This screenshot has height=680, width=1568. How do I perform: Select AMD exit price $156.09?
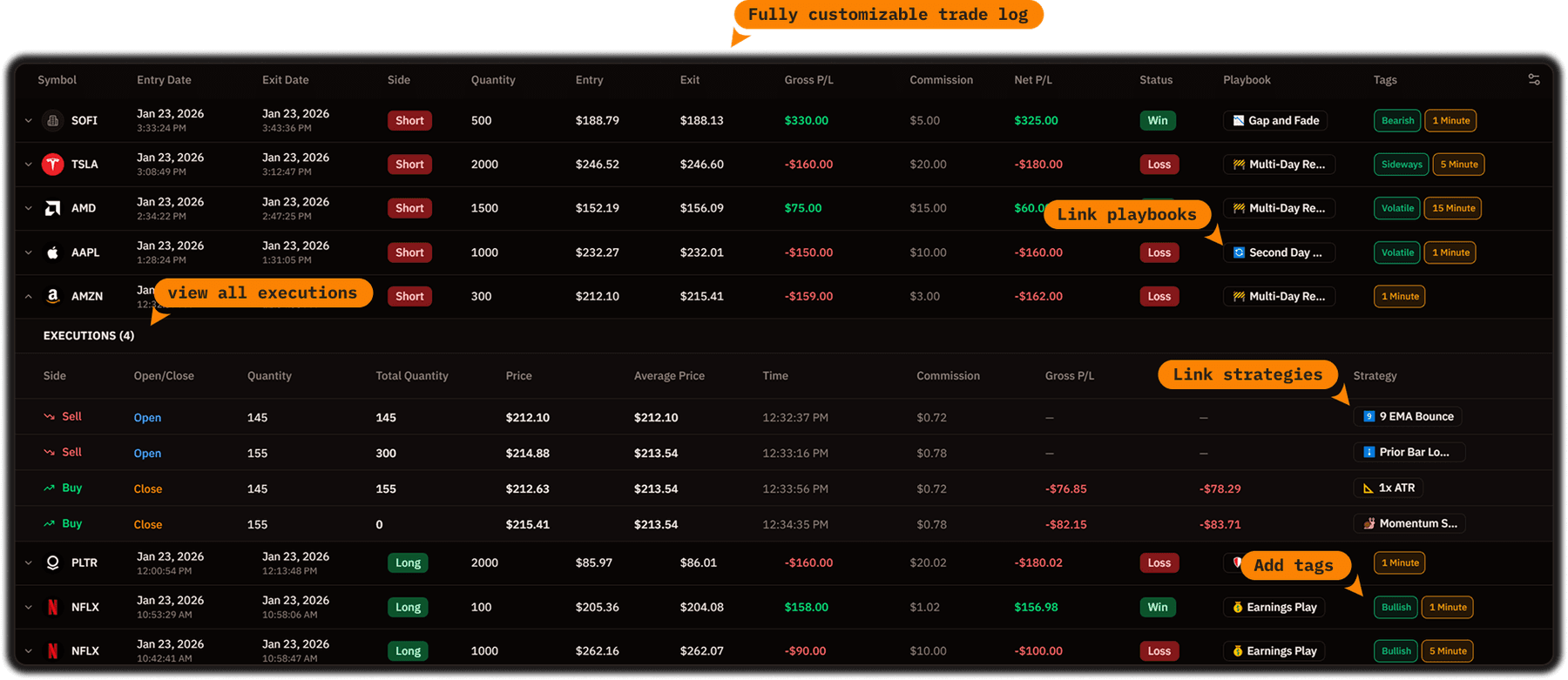(702, 208)
